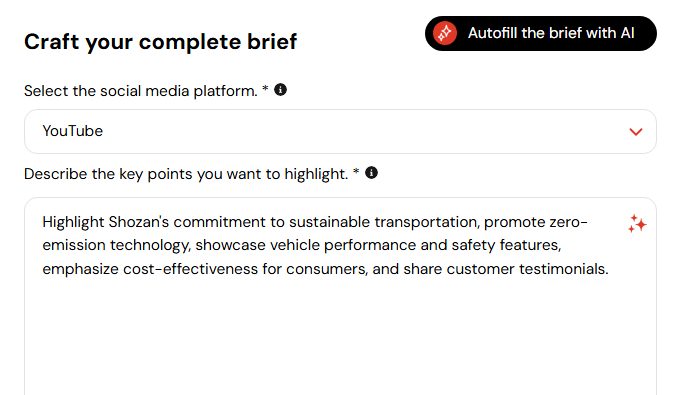Open the YouTube platform dropdown field
This screenshot has height=395, width=681.
coord(340,131)
